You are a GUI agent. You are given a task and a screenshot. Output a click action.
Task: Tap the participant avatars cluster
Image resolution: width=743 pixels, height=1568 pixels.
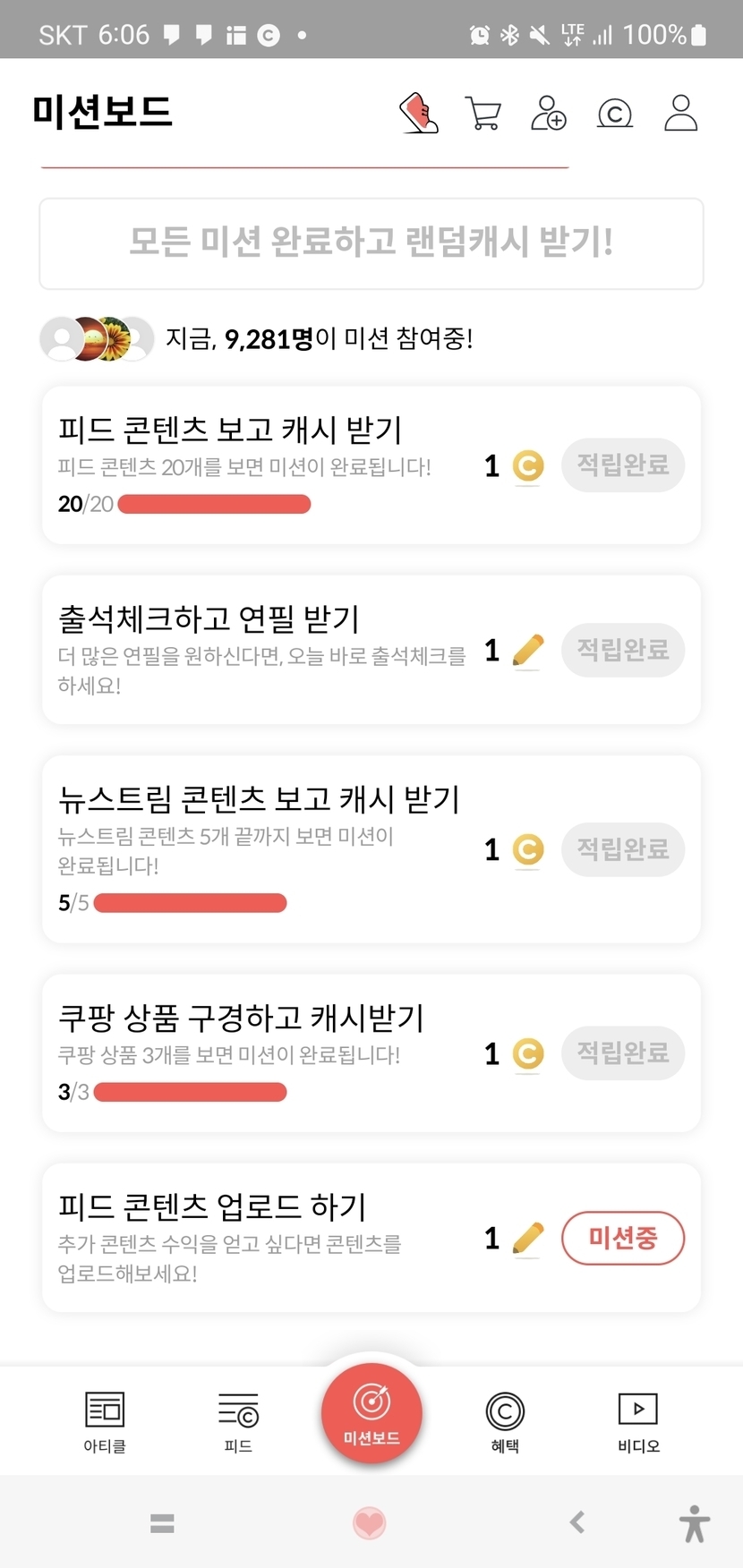(x=97, y=338)
